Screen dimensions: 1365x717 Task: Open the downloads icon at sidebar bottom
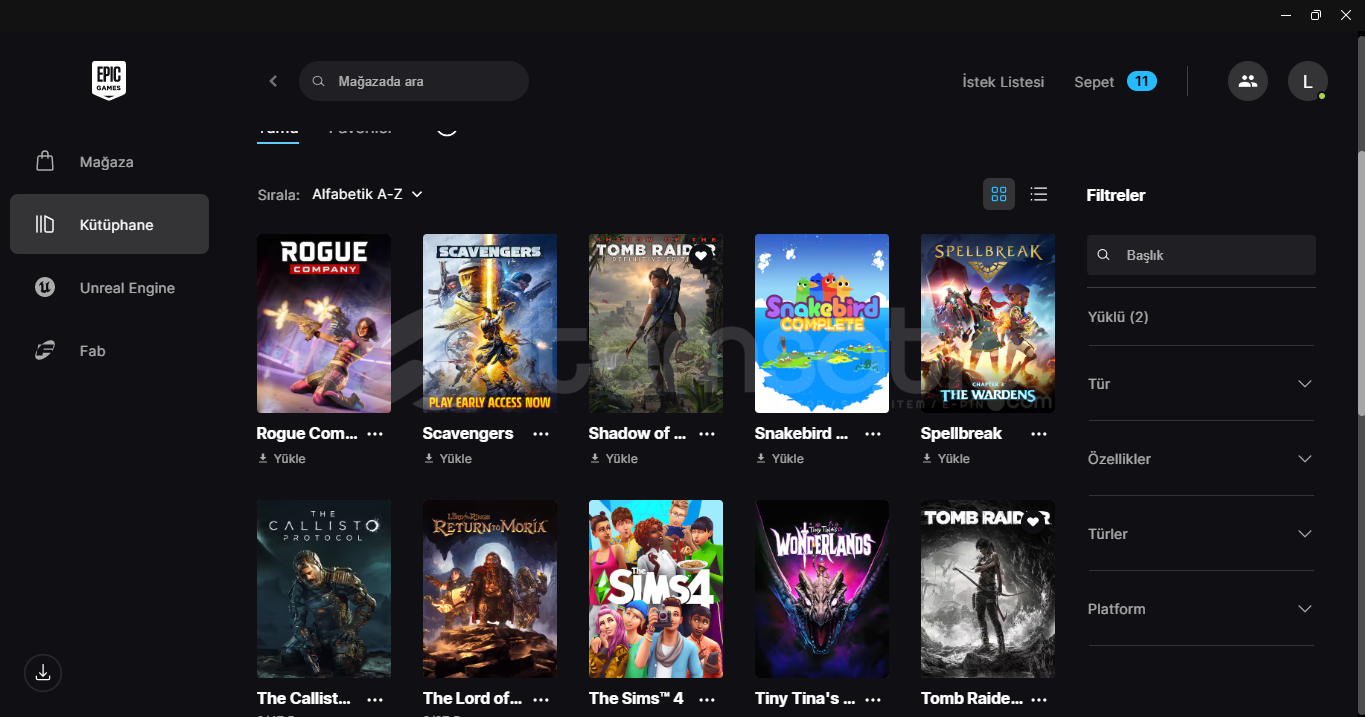coord(43,673)
